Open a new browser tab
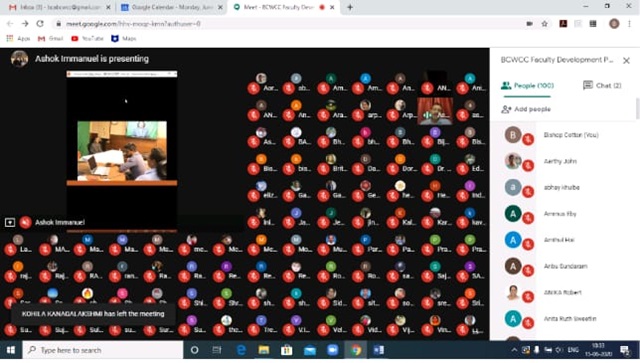Viewport: 640px width, 363px height. pyautogui.click(x=350, y=7)
